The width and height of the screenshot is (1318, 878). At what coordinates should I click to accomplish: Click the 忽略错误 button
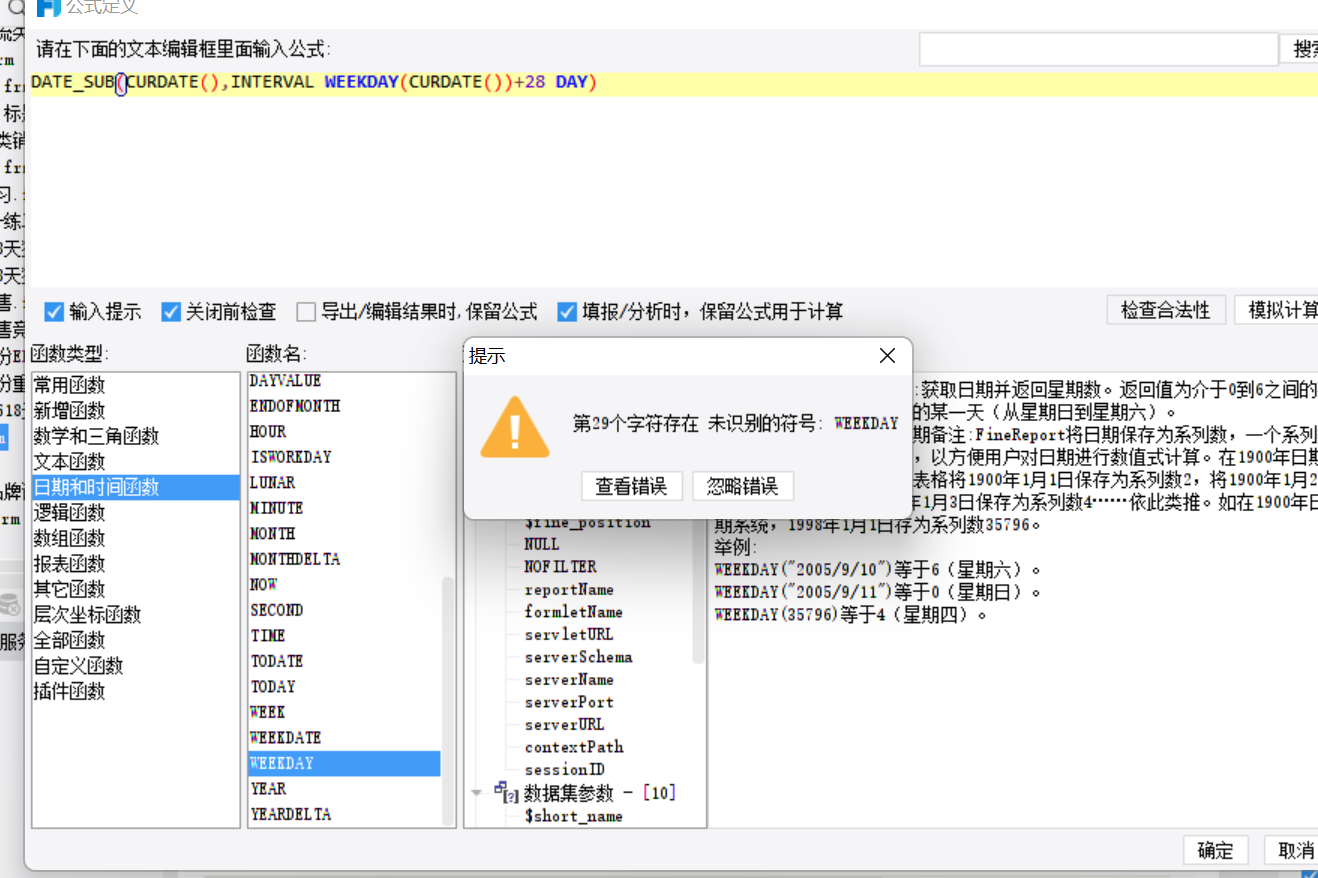(x=742, y=486)
